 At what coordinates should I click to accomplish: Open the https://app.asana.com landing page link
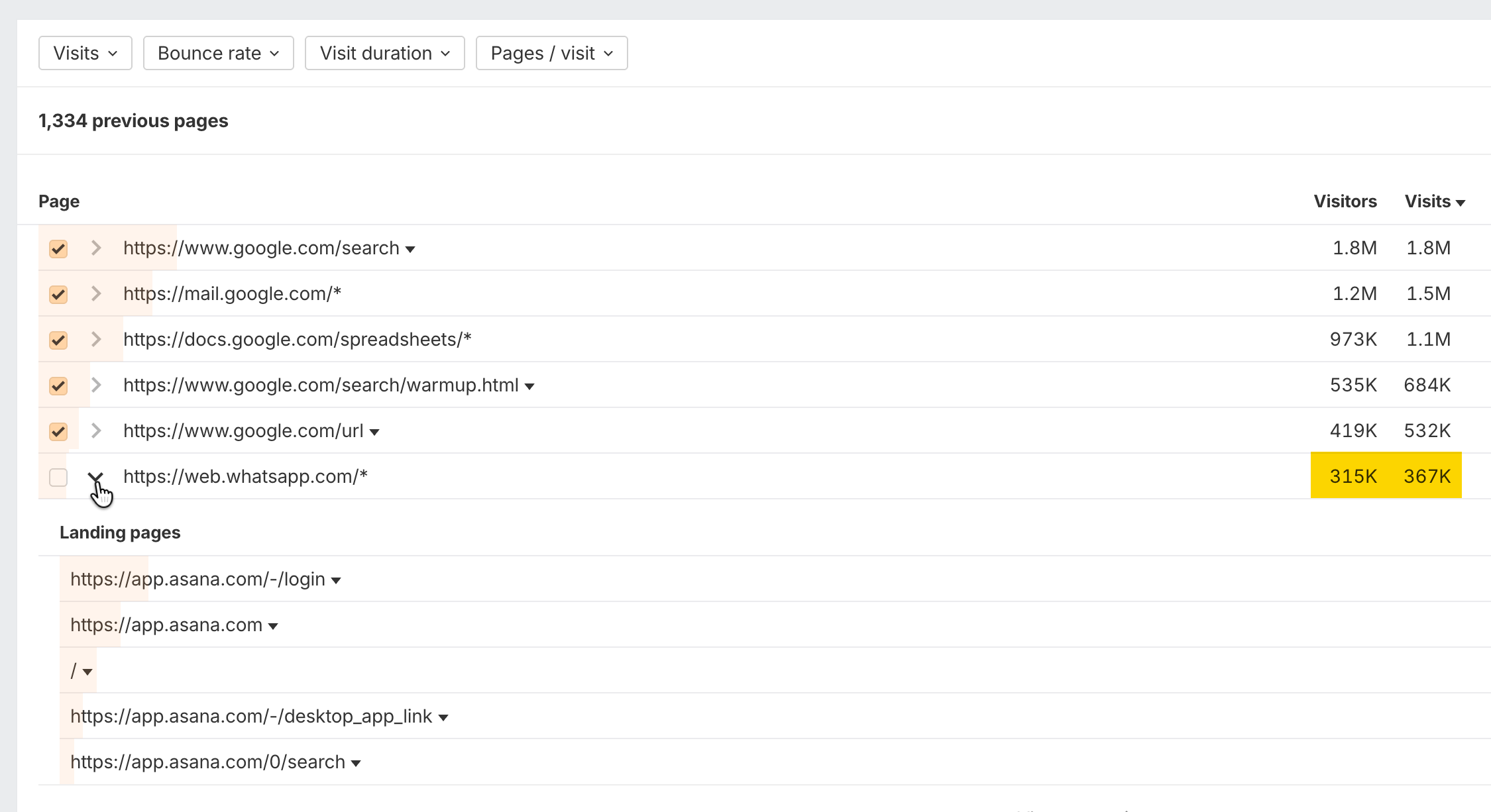click(166, 625)
